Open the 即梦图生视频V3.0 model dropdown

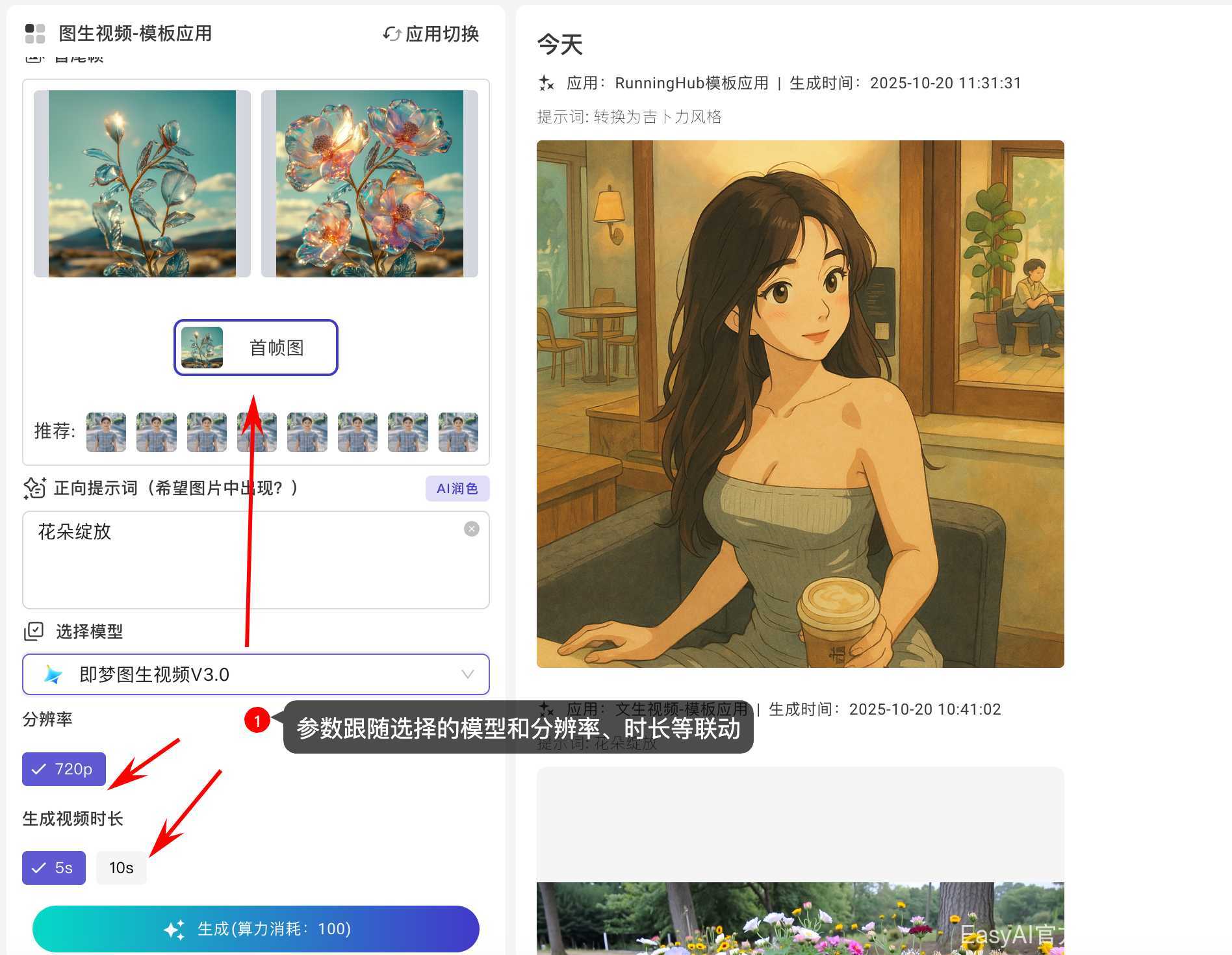pyautogui.click(x=256, y=674)
